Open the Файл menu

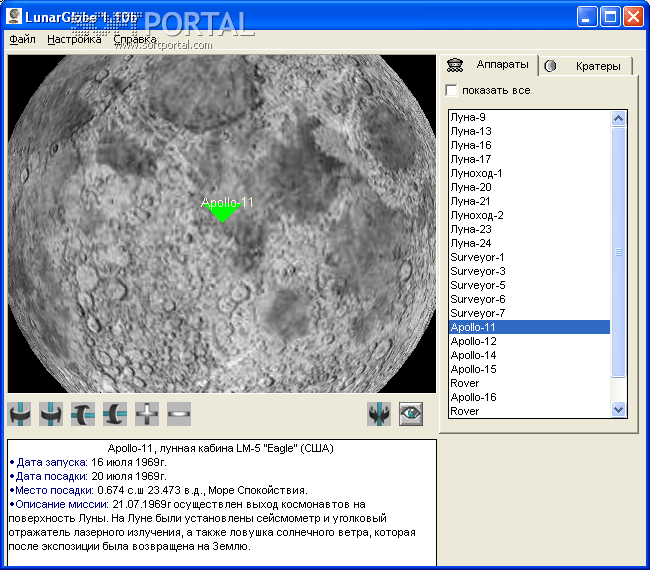[x=22, y=40]
